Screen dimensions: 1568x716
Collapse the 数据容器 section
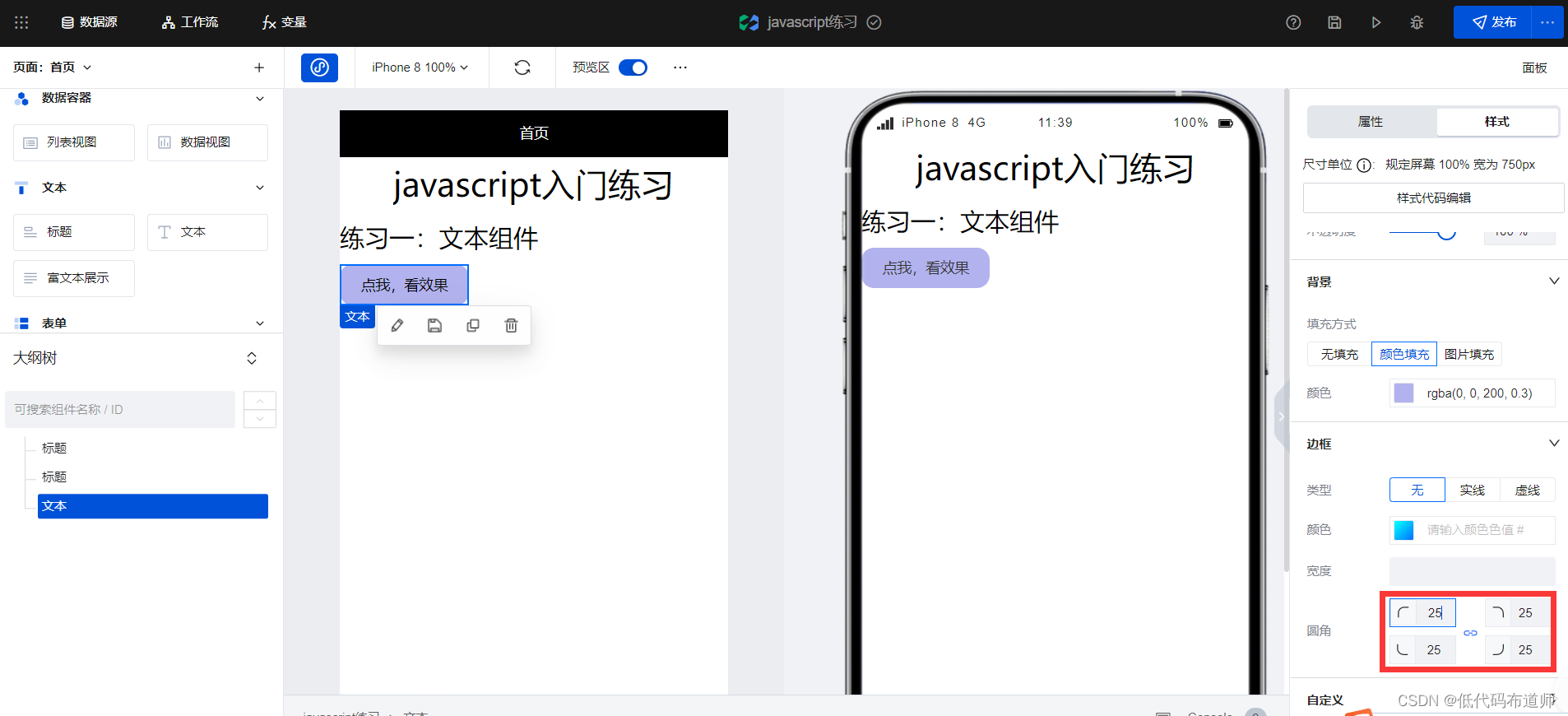tap(260, 99)
